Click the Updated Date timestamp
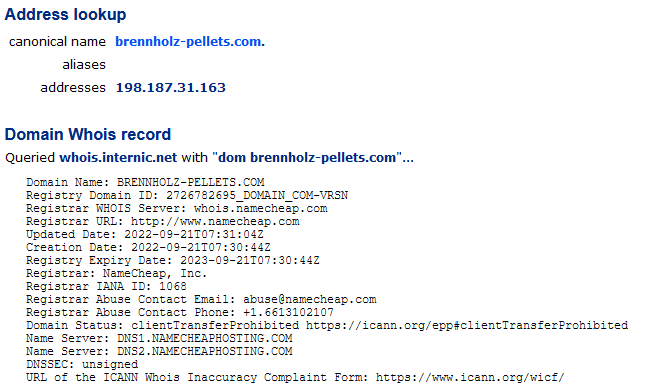The image size is (649, 386). [194, 235]
